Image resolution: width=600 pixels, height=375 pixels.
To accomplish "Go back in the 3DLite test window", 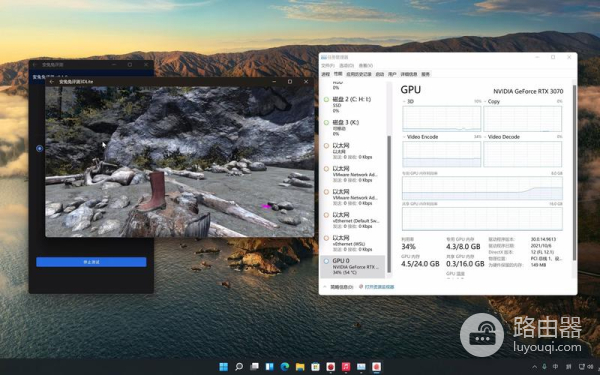I will [x=52, y=82].
